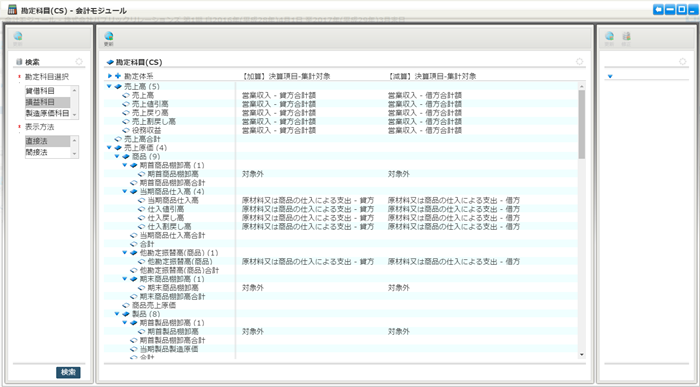The height and width of the screenshot is (387, 700).
Task: Collapse the 売上高 (5) tree node
Action: coord(109,86)
